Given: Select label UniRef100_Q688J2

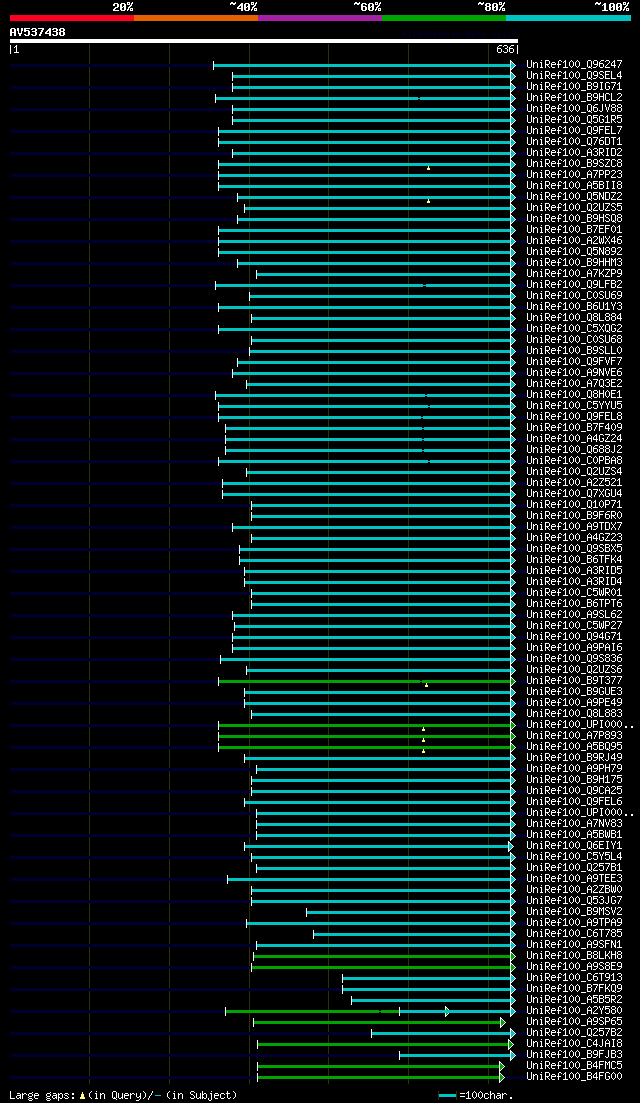Looking at the screenshot, I should click(574, 450).
